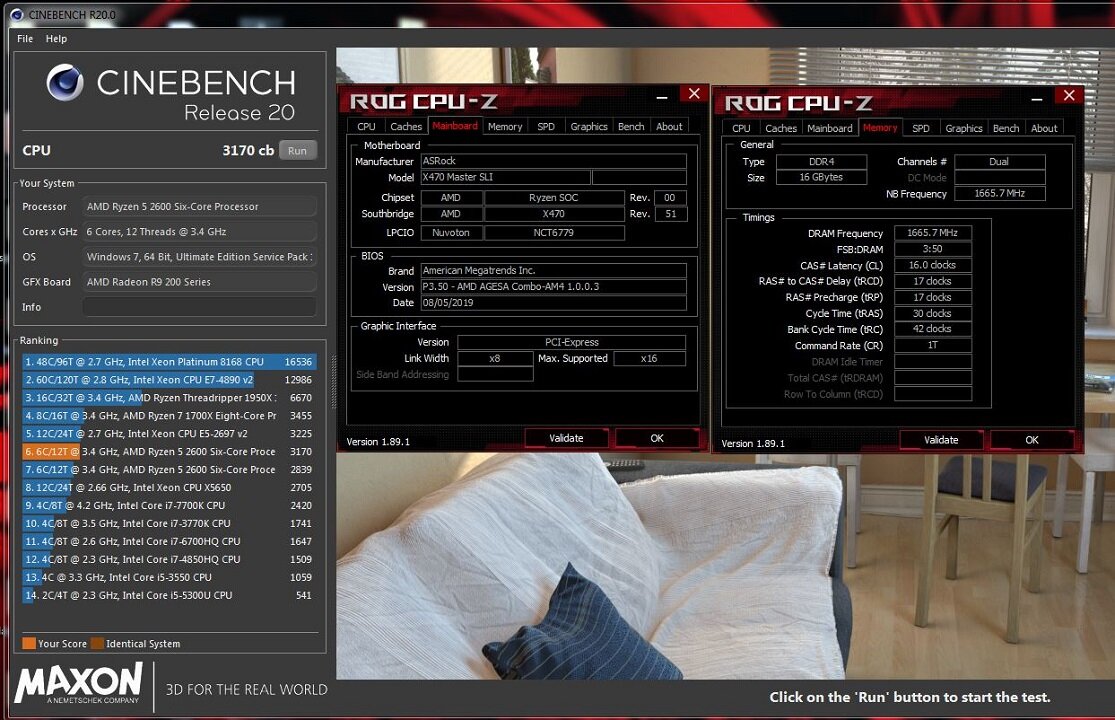
Task: Open CPU tab in Mainboard CPU-Z window
Action: coord(366,127)
